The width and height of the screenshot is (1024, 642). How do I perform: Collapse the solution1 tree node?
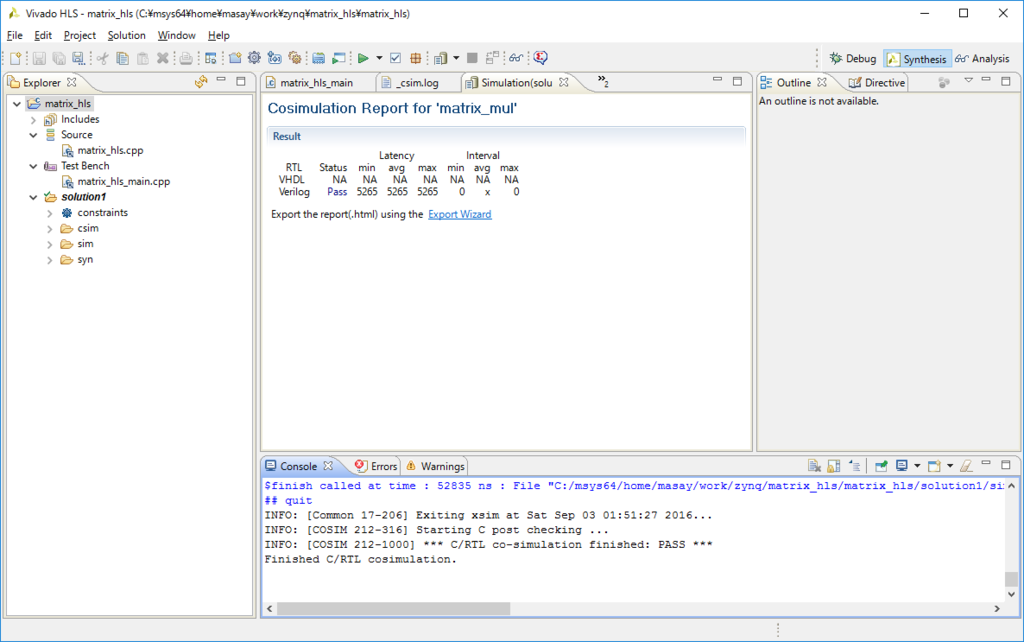point(33,197)
